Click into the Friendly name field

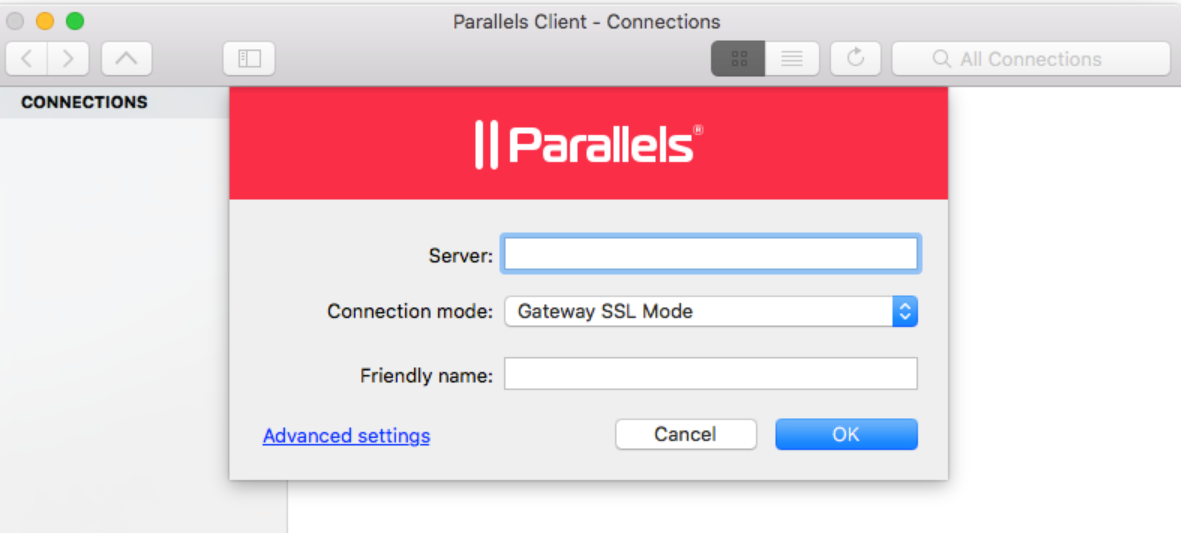click(711, 374)
